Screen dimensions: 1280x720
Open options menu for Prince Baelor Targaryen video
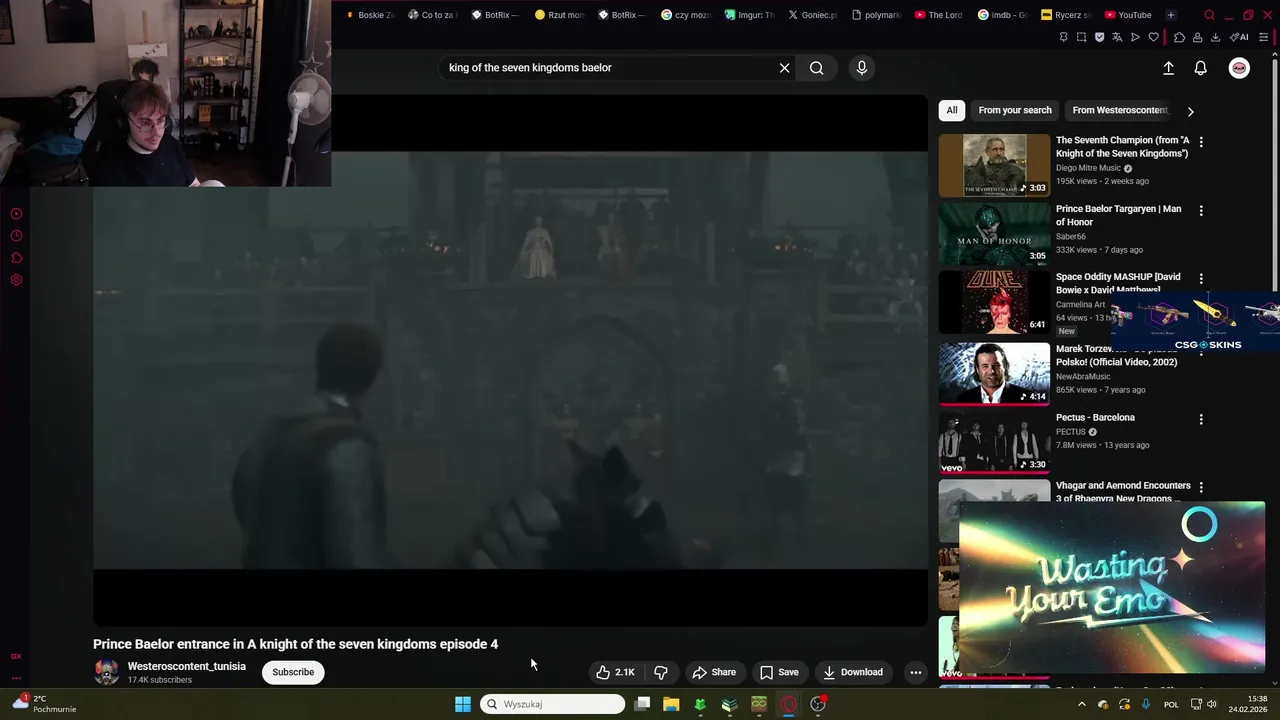pos(1201,211)
